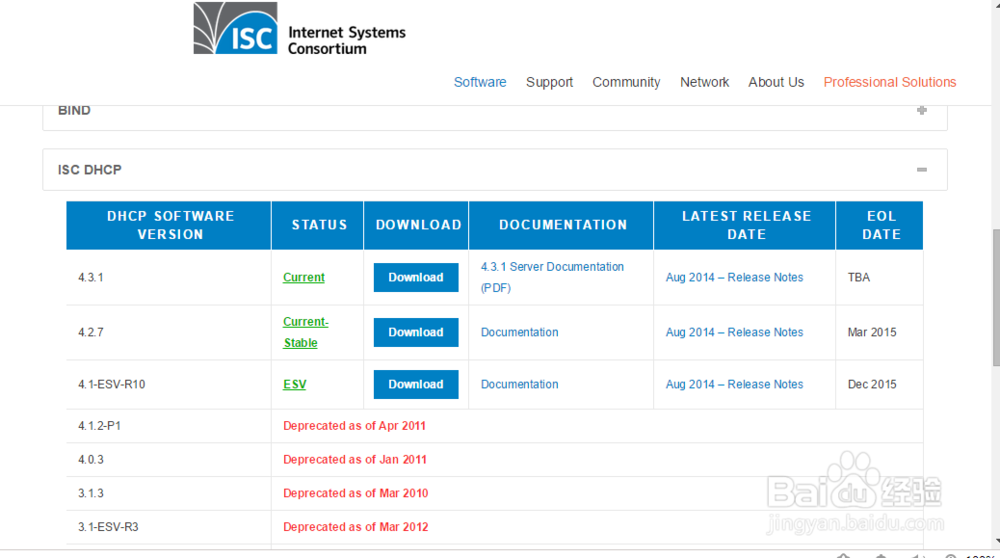Click the Mar 2015 EOL date cell

pos(879,332)
